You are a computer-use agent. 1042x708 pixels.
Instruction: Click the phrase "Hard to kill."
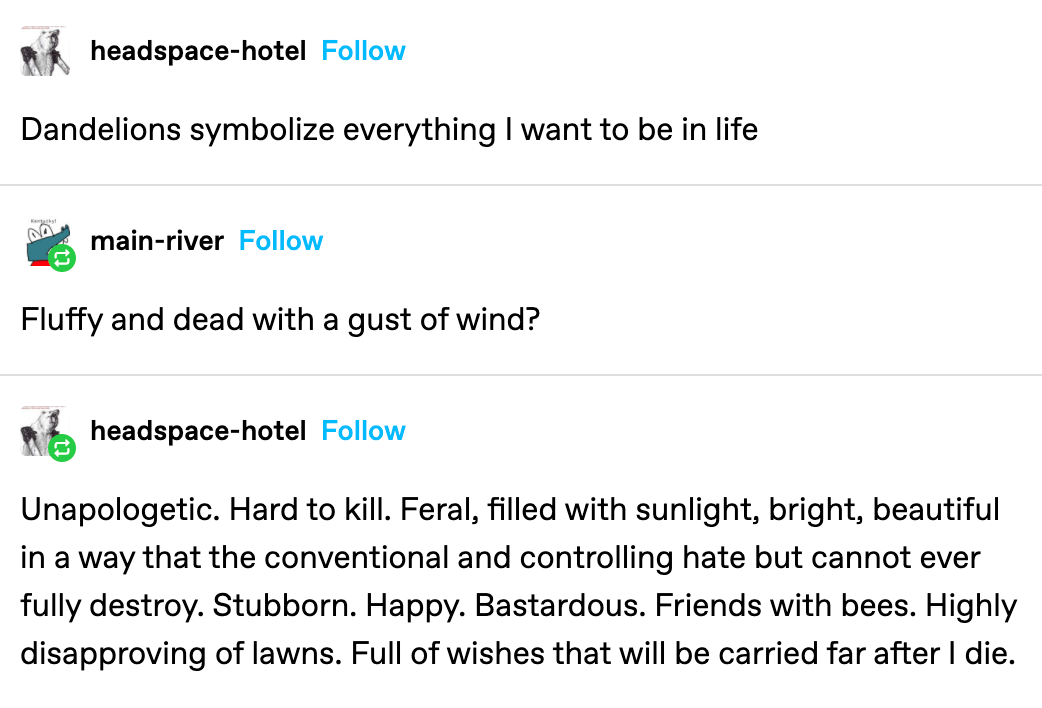[x=310, y=510]
